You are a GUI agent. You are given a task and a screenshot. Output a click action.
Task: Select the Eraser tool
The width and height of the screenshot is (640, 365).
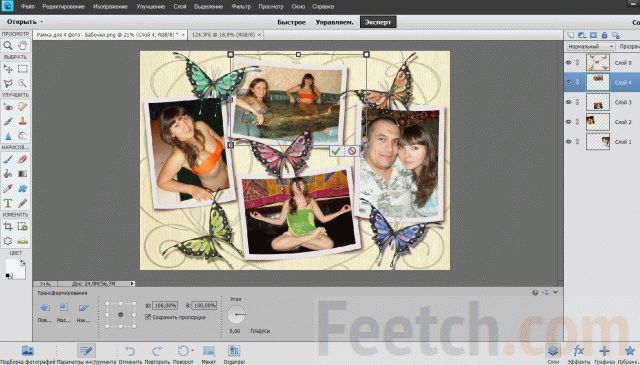pyautogui.click(x=22, y=159)
